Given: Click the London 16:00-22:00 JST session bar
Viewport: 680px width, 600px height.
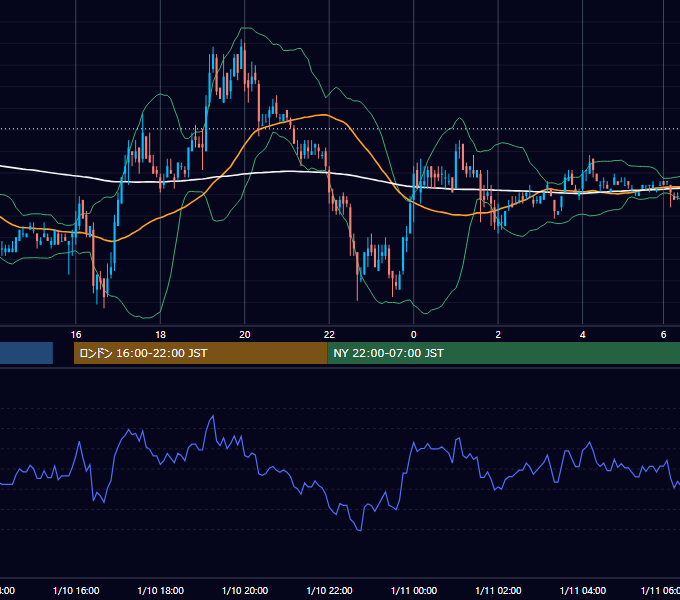Looking at the screenshot, I should click(200, 353).
